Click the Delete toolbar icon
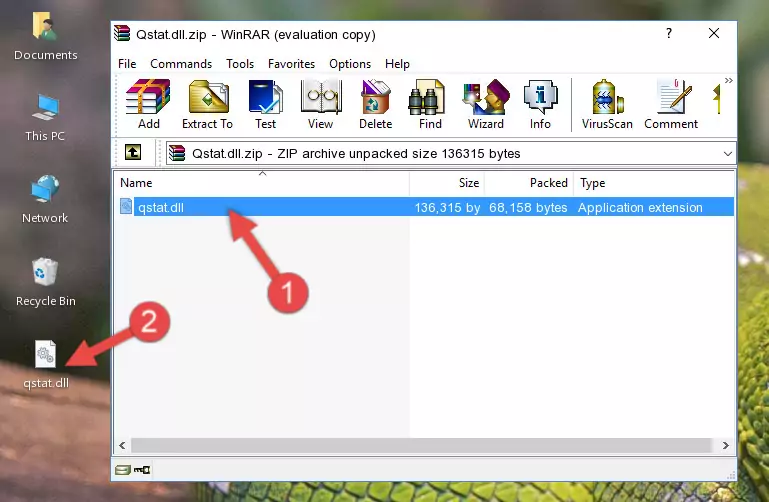Screen dimensions: 769x502 (x=375, y=104)
